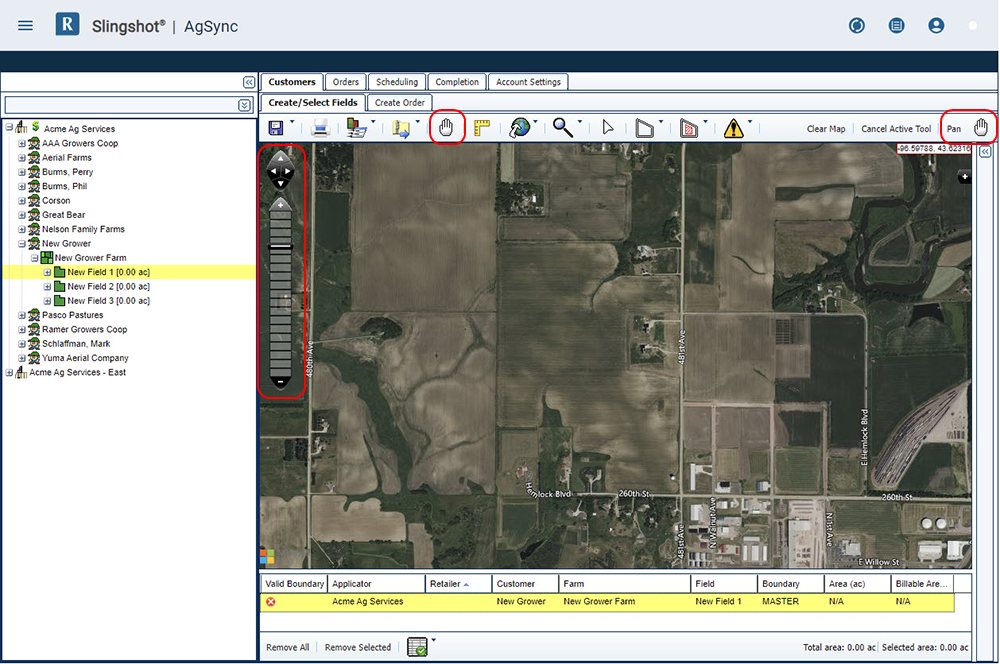Open the list icon in the header
The image size is (1000, 664).
click(x=896, y=26)
